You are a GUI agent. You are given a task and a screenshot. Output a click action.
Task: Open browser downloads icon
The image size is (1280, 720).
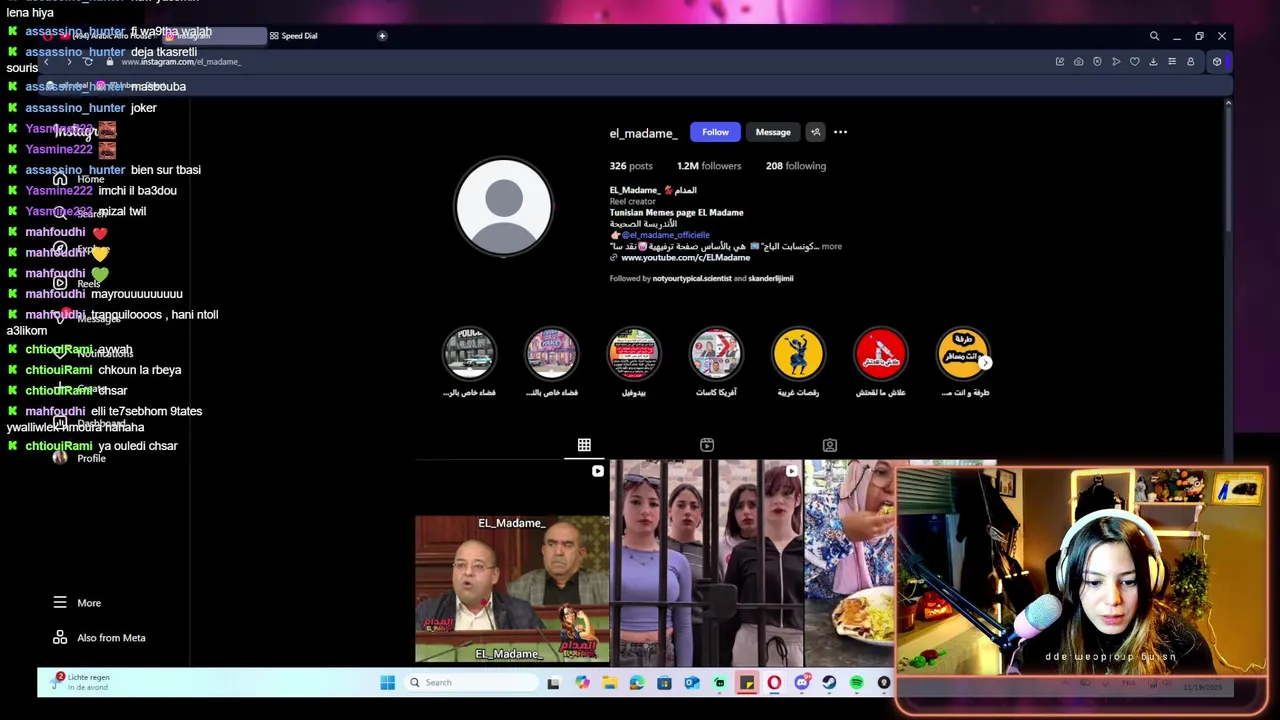1153,62
